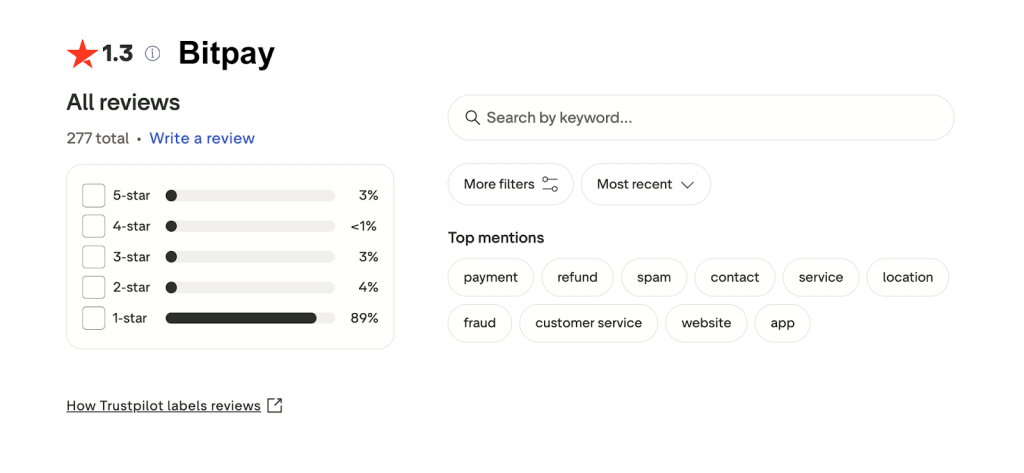Click the red Trustpilot star icon
1024x473 pixels.
(x=82, y=54)
